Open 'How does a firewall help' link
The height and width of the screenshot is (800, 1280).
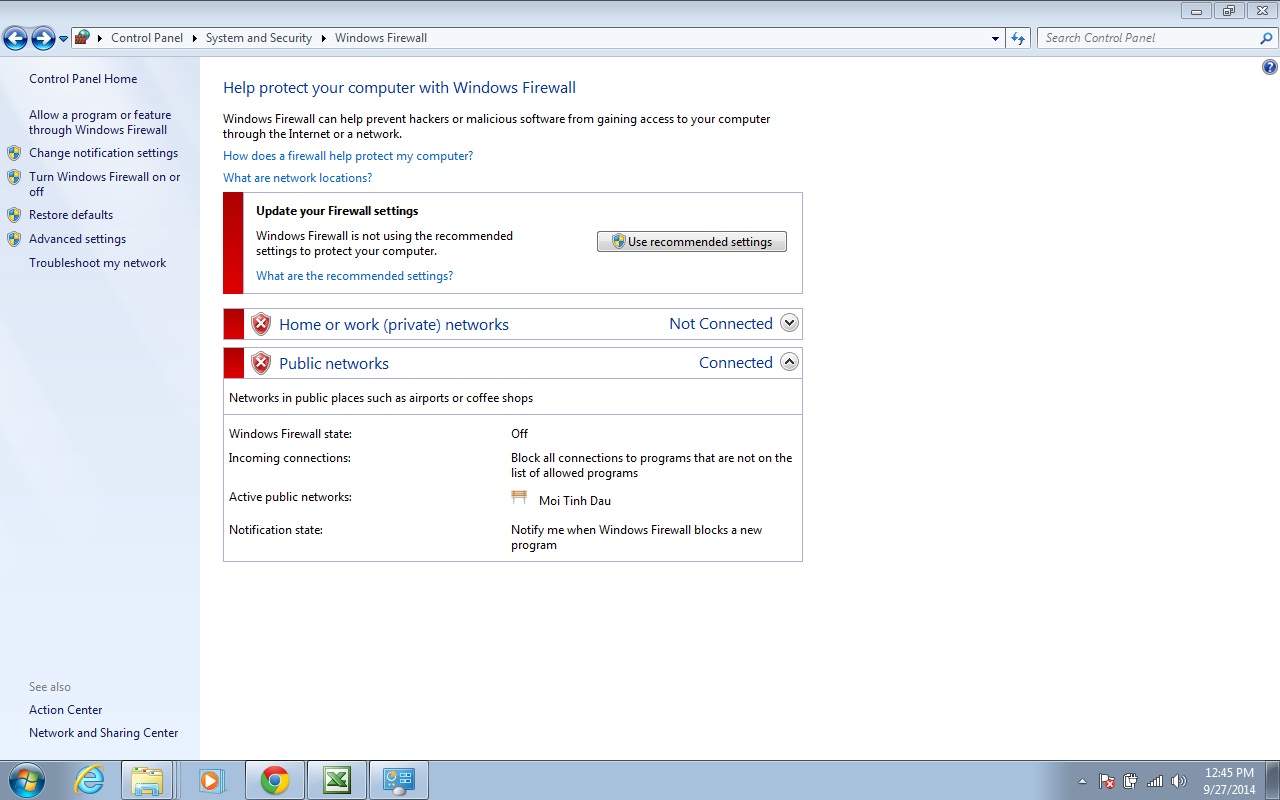348,156
